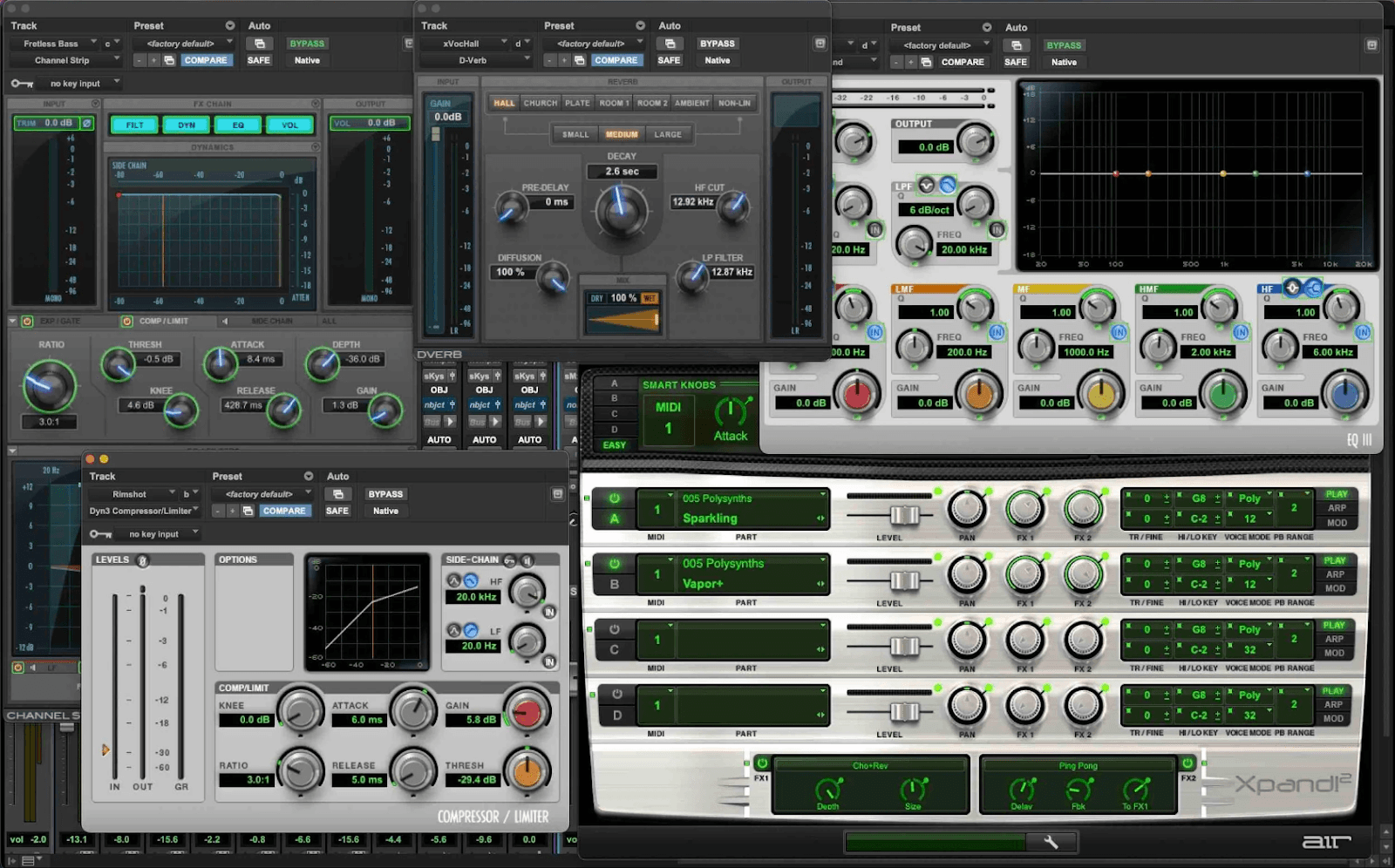Open Fretless Bass track selector
Image resolution: width=1395 pixels, height=868 pixels.
pos(54,44)
